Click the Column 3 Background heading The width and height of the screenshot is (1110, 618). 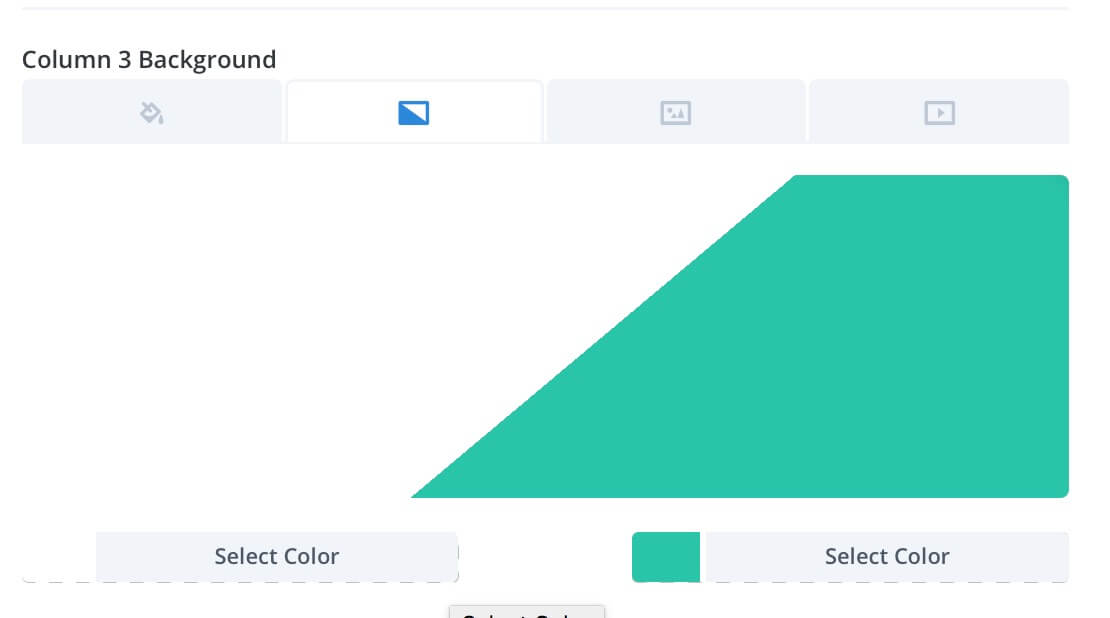(x=149, y=59)
